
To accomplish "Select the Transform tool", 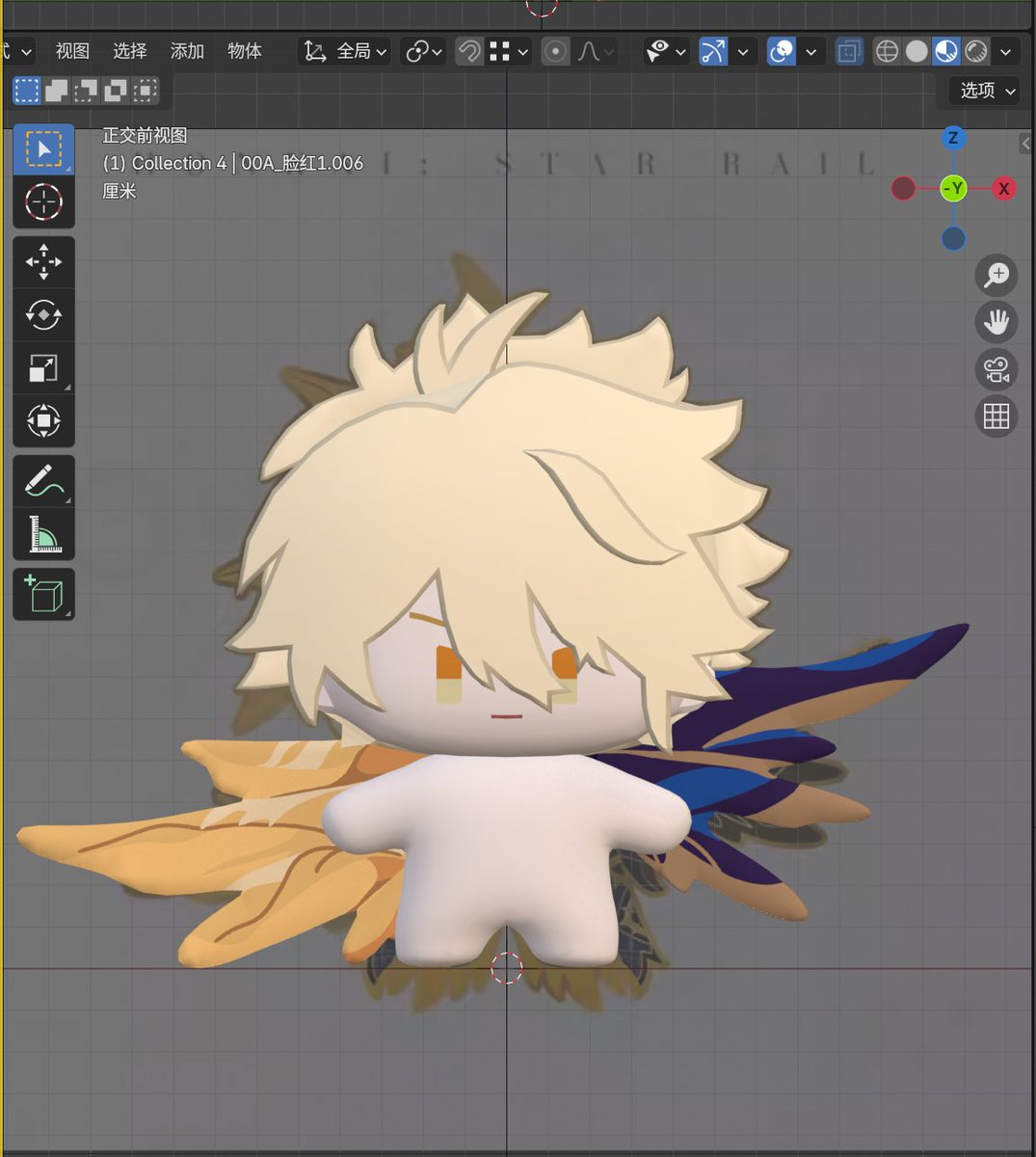I will (x=43, y=421).
